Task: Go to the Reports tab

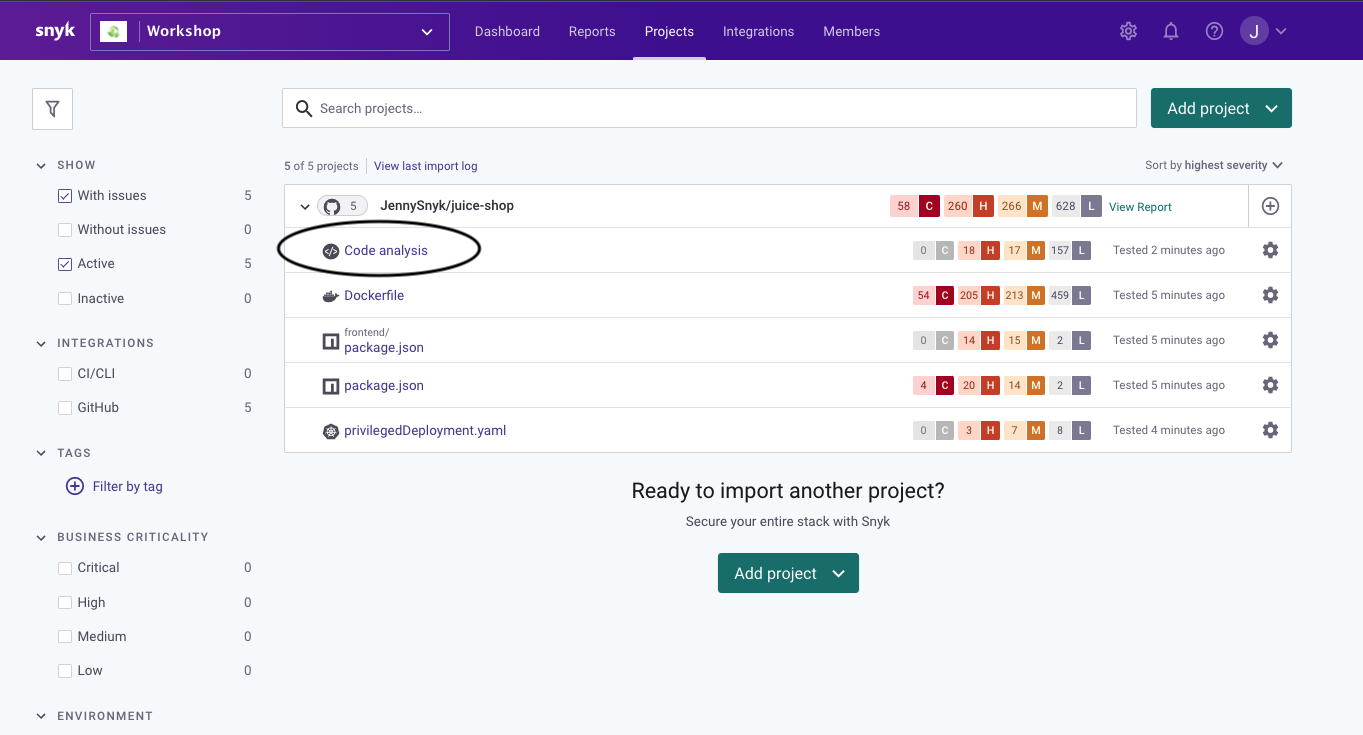Action: pos(592,31)
